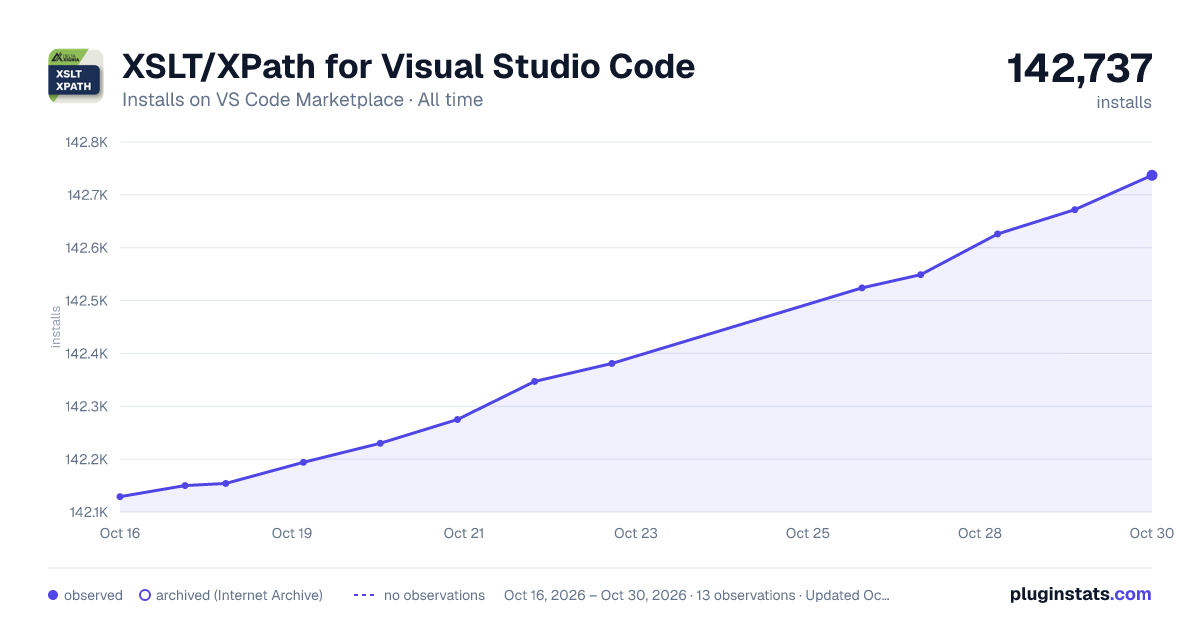The height and width of the screenshot is (630, 1200).
Task: Click the 142.7K y-axis label
Action: 87,195
